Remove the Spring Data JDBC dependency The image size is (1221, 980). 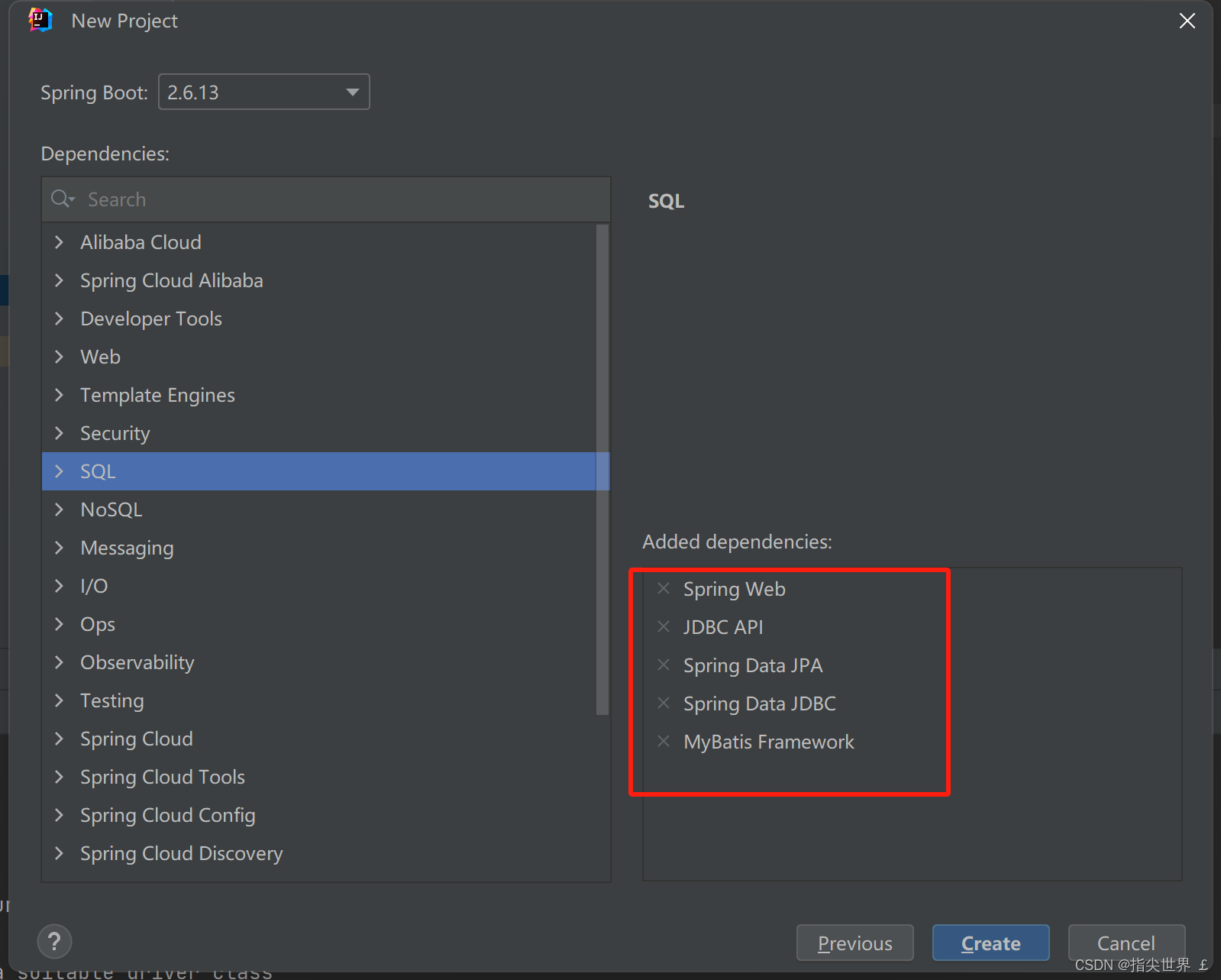(664, 703)
